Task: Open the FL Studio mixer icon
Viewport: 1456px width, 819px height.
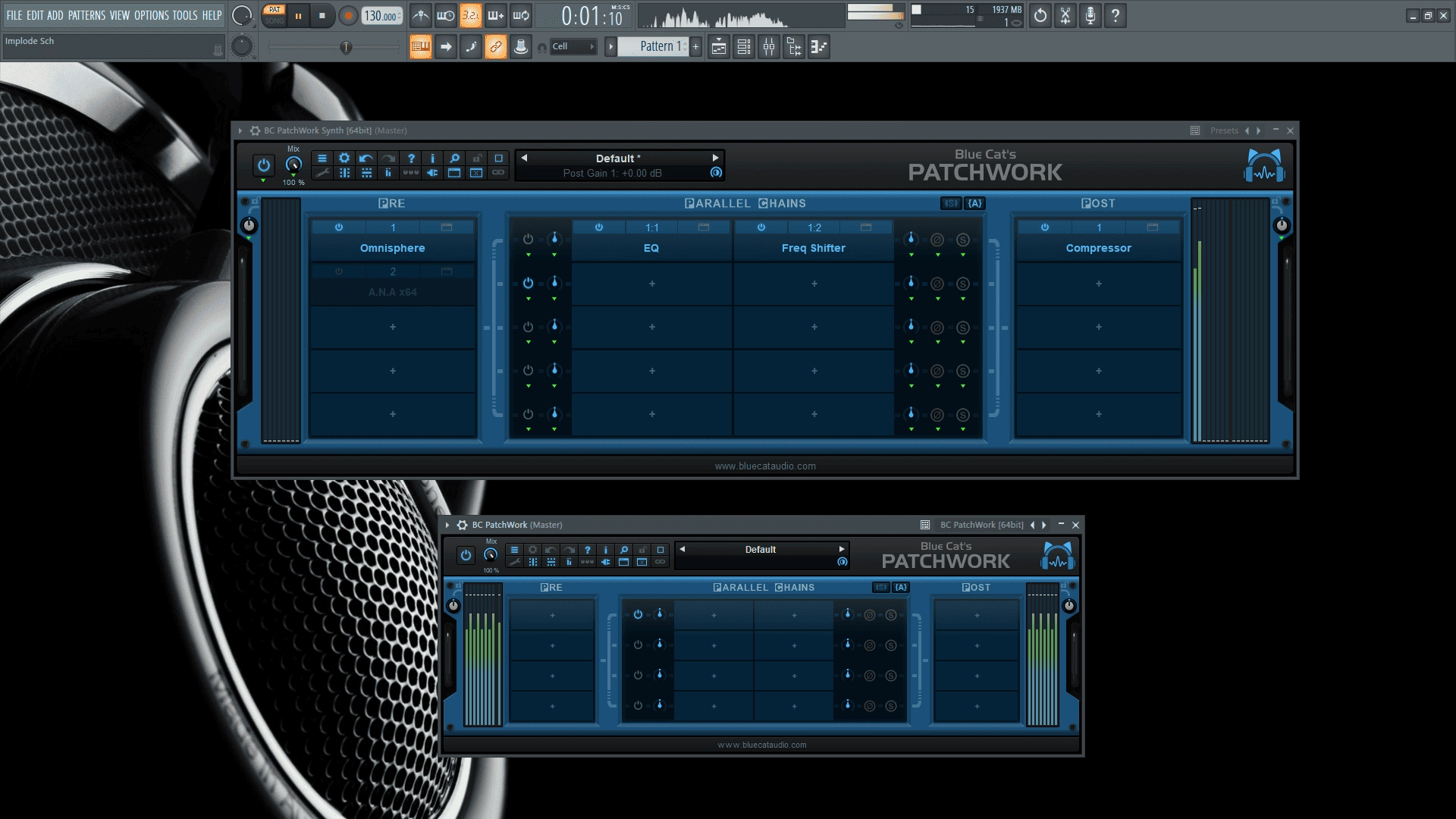Action: click(769, 47)
